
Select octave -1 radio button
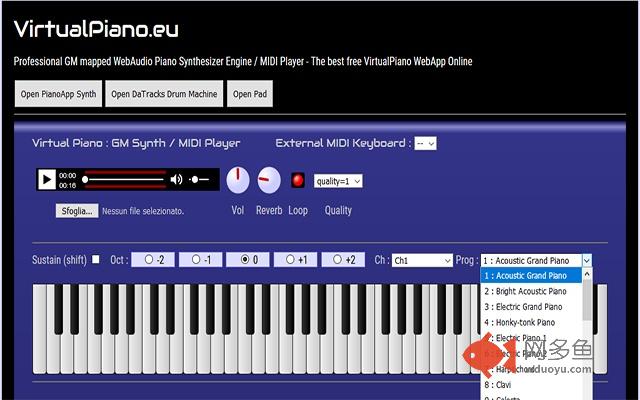click(196, 259)
